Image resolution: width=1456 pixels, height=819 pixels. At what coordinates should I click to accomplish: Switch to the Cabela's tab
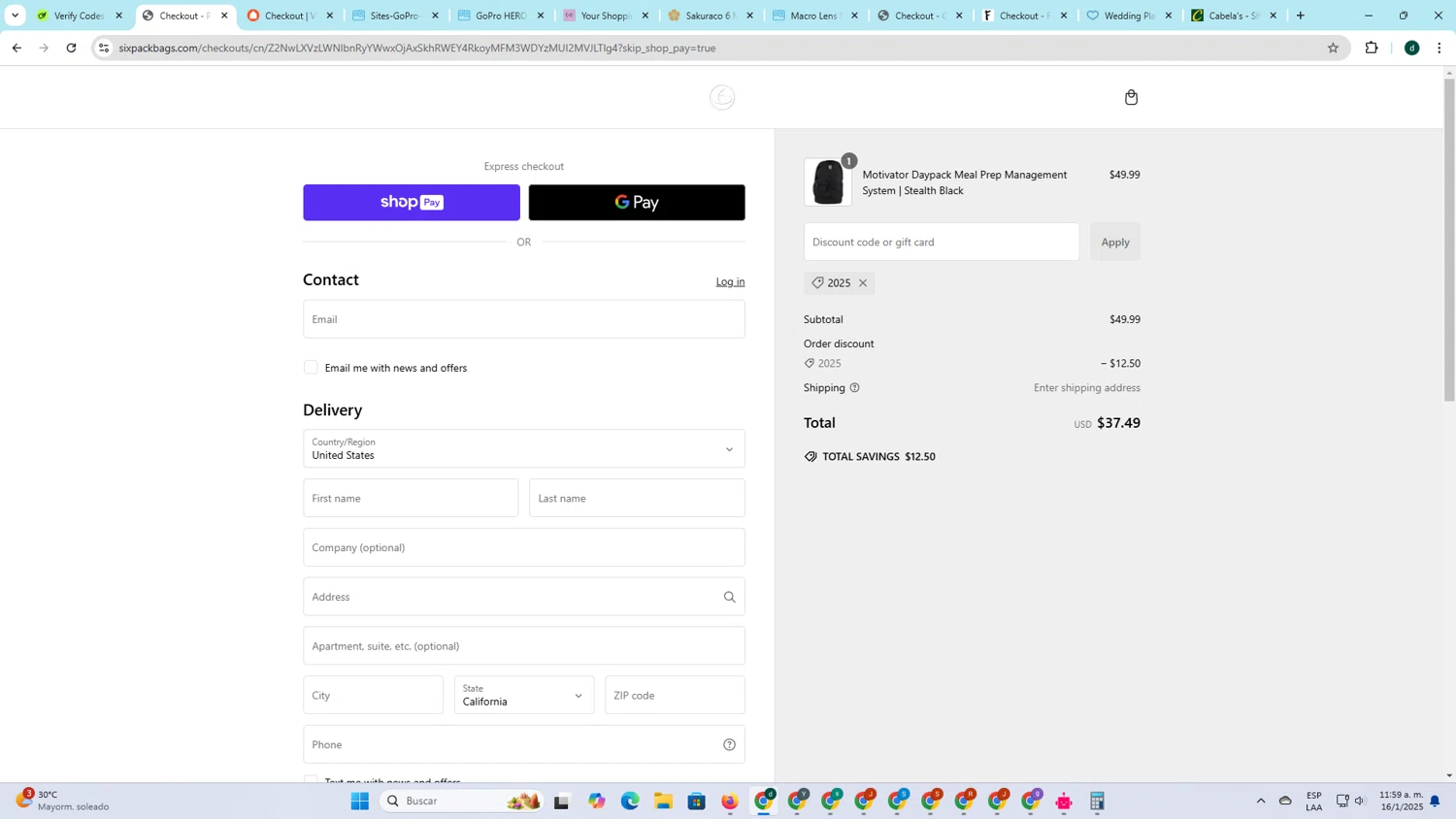[x=1234, y=16]
